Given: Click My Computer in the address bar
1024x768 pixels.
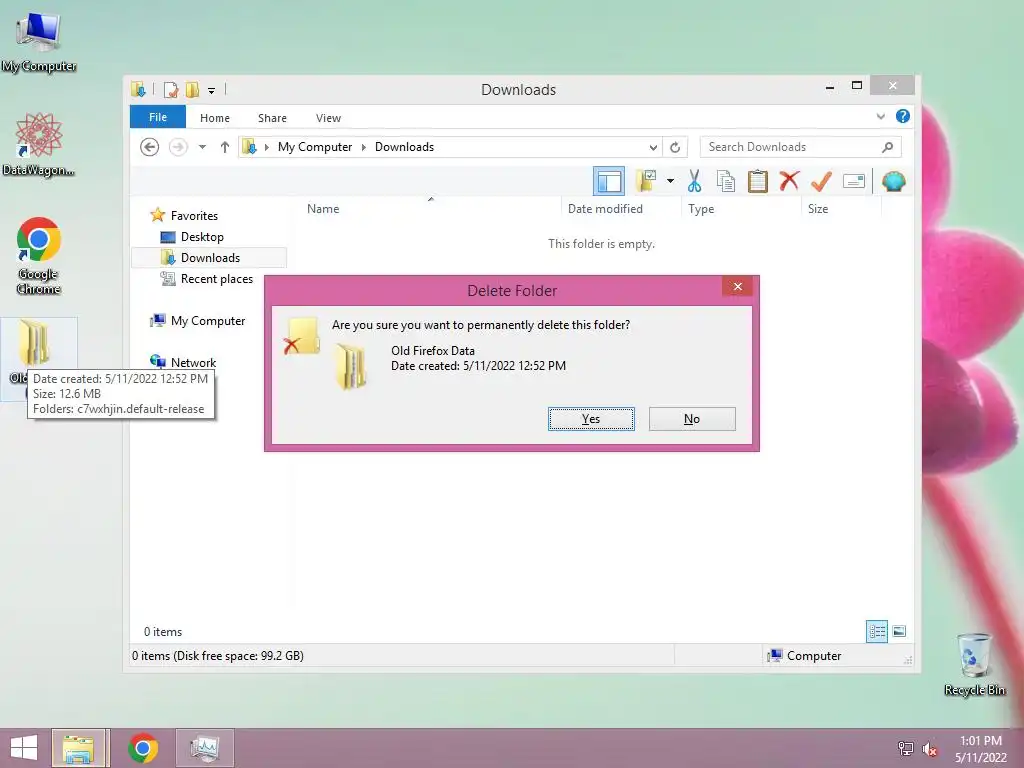Looking at the screenshot, I should [x=315, y=147].
